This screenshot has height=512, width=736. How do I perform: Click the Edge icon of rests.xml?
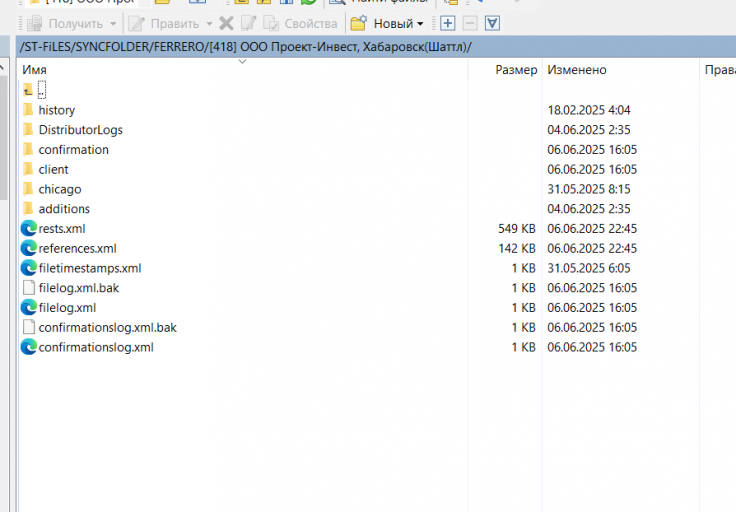[x=29, y=229]
